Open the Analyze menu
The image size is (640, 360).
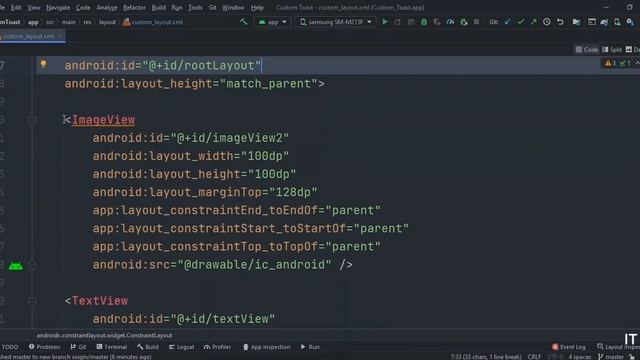[x=107, y=7]
